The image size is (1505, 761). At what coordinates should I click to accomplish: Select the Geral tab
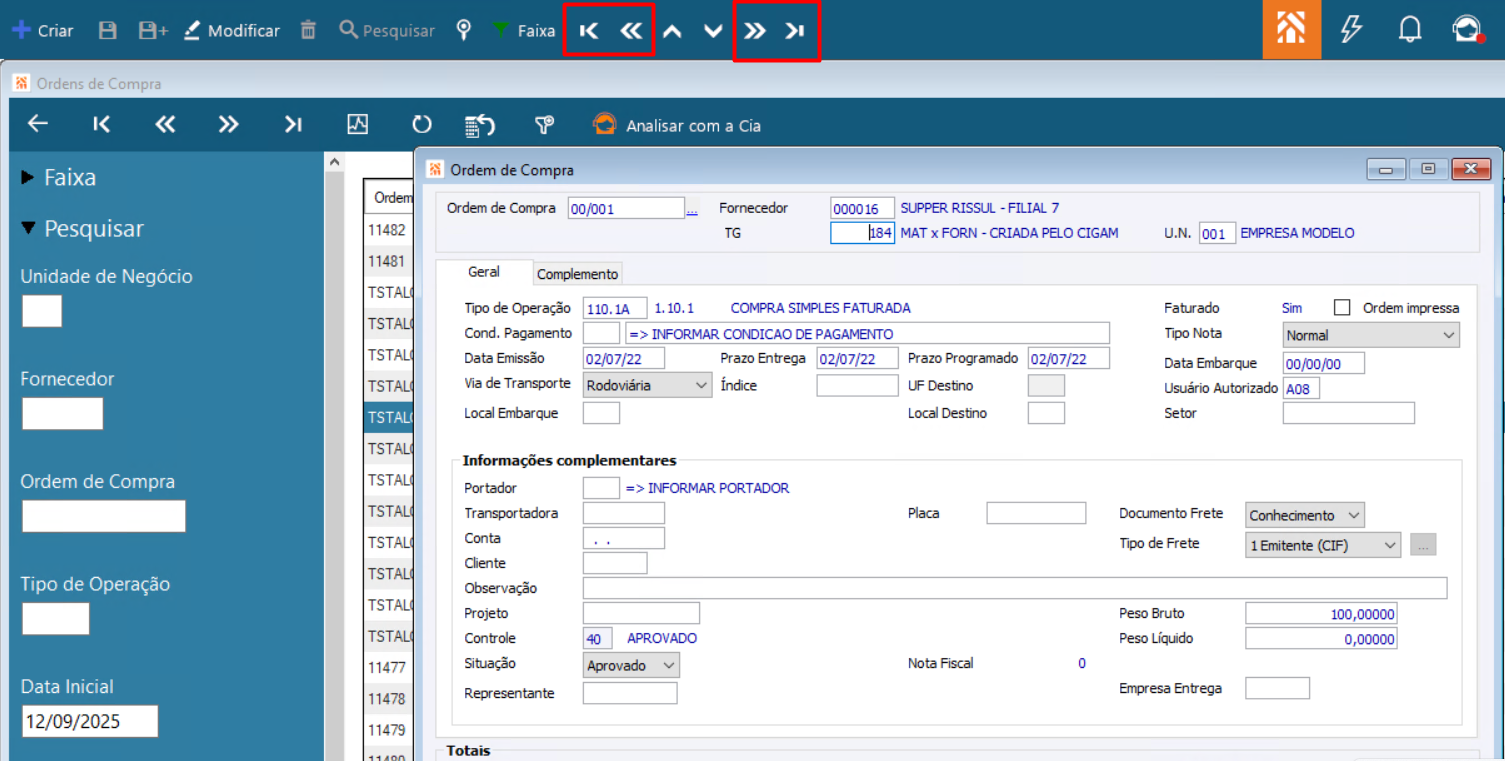pyautogui.click(x=484, y=272)
